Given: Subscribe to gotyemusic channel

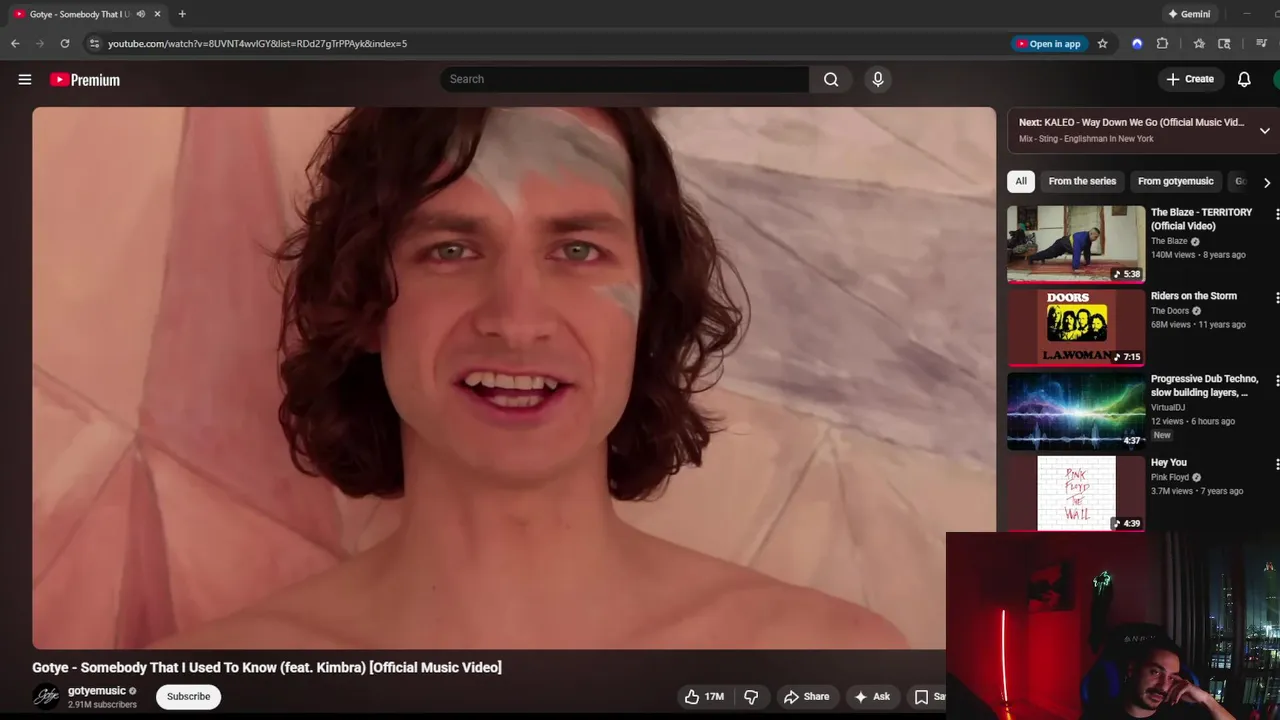Looking at the screenshot, I should (188, 697).
